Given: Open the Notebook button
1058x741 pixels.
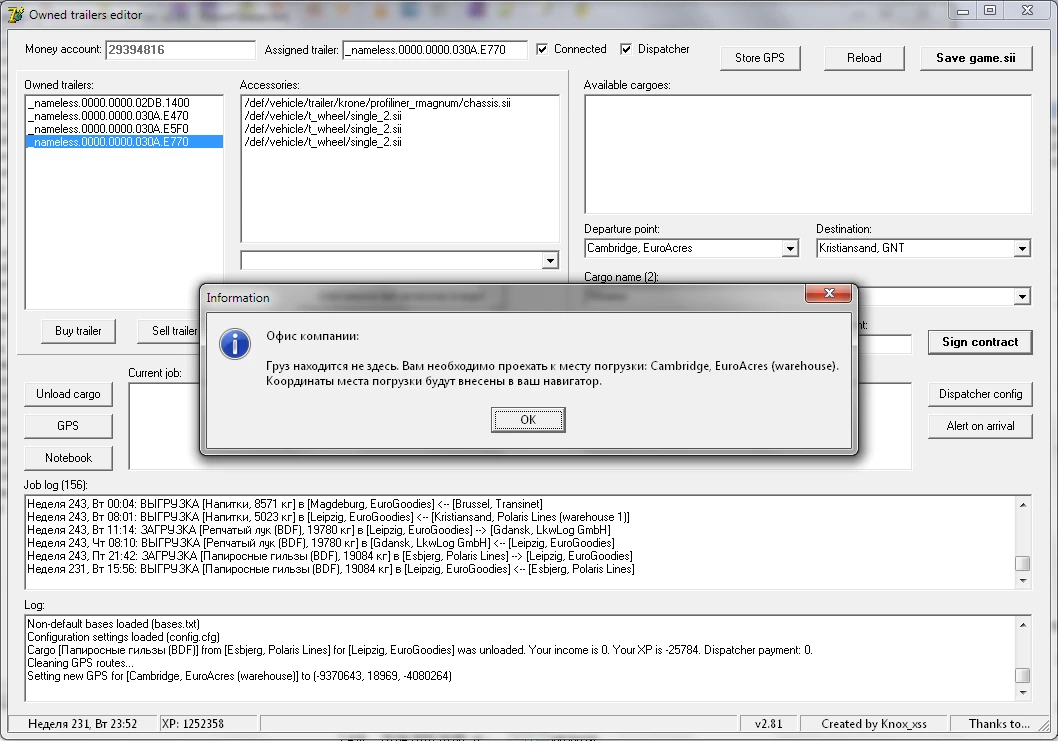Looking at the screenshot, I should pos(68,458).
